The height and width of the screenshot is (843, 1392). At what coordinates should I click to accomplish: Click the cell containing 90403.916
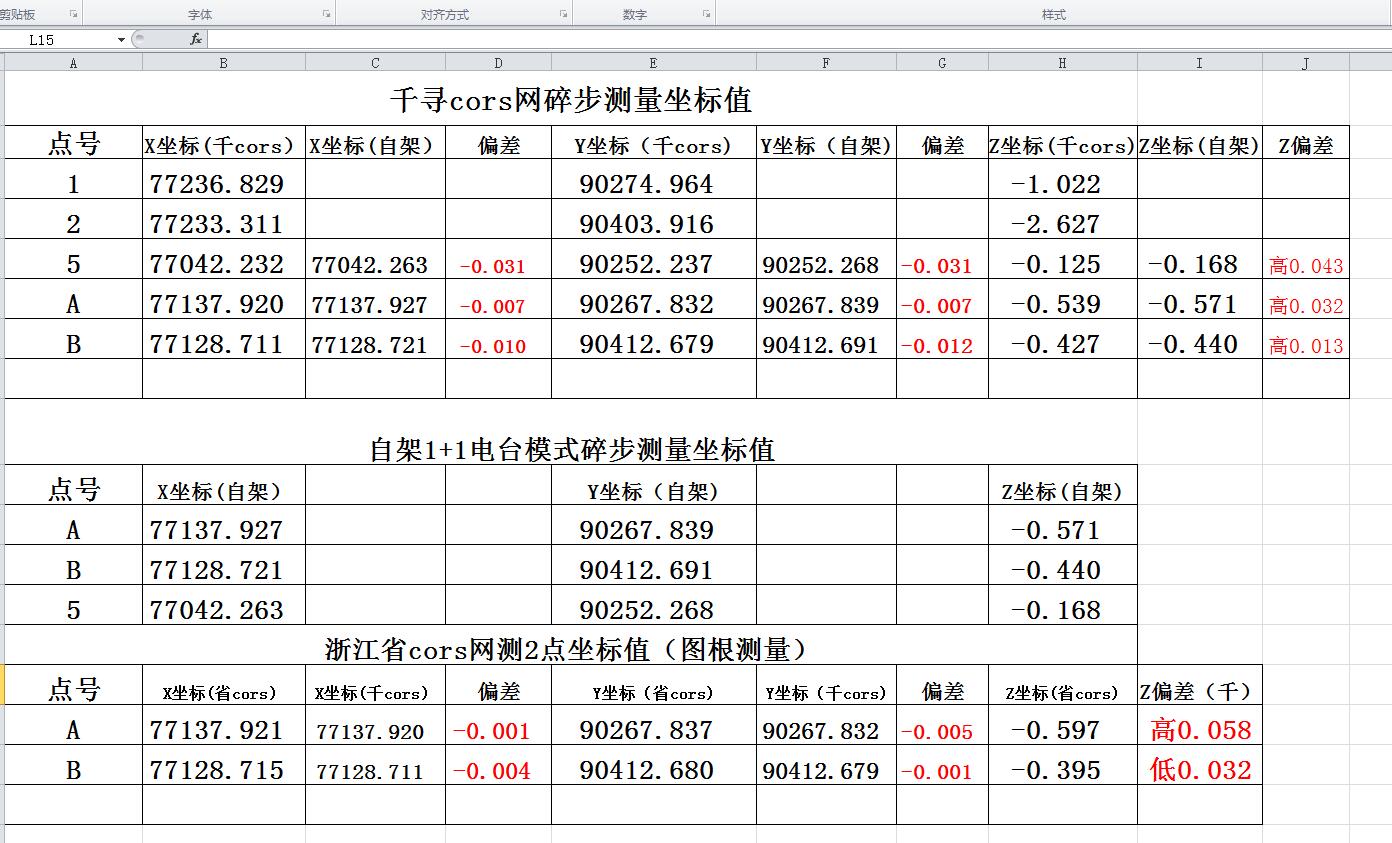click(x=647, y=224)
